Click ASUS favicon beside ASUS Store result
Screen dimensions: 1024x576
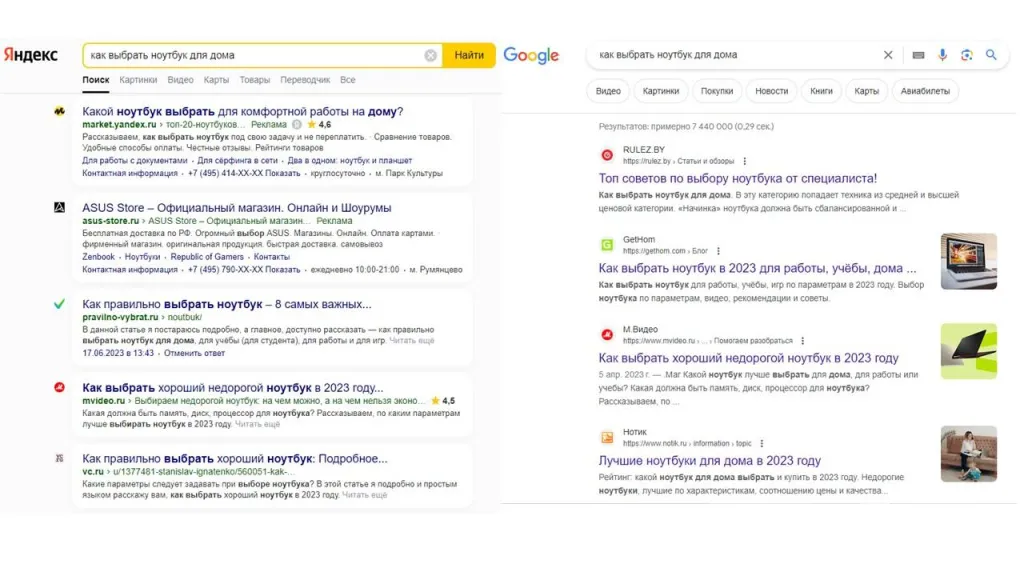(x=59, y=207)
